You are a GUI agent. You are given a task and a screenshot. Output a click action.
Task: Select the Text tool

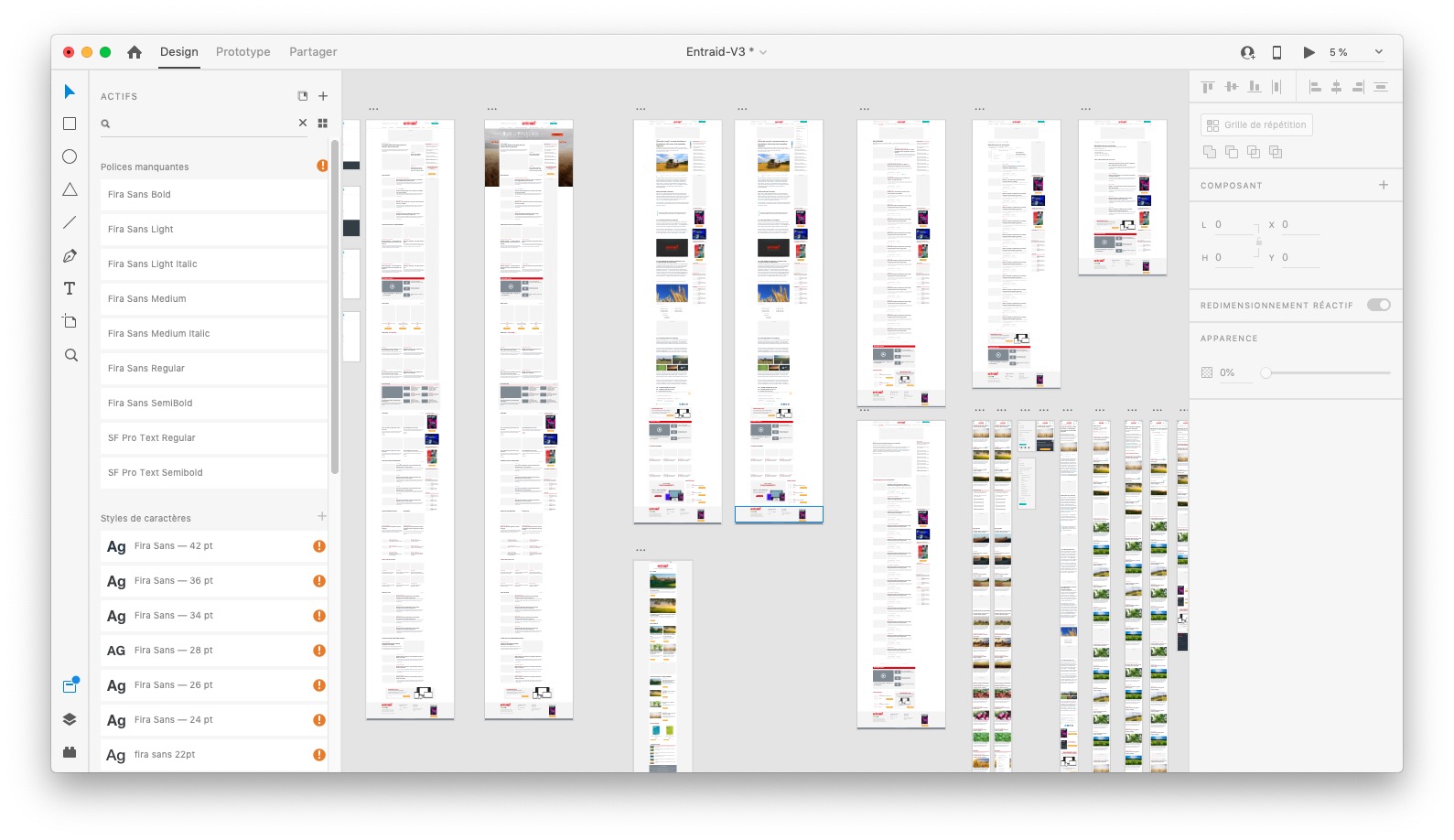(x=70, y=288)
